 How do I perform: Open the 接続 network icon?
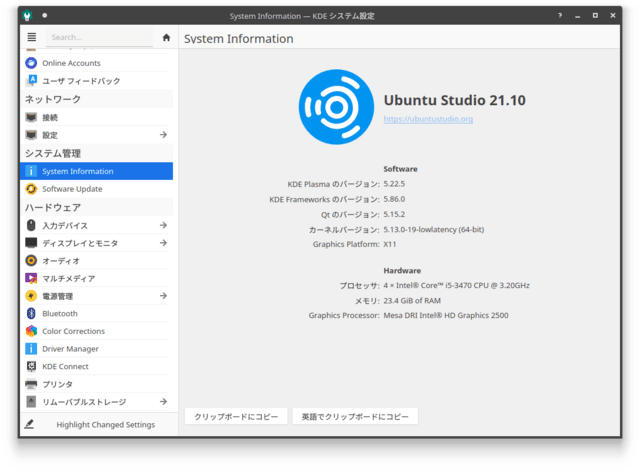coord(31,118)
